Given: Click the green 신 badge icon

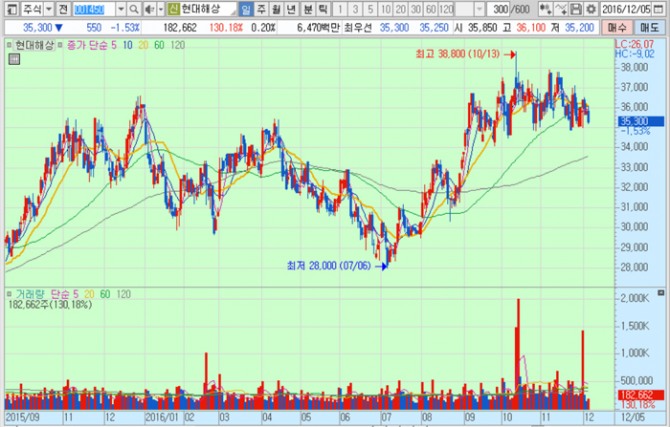Looking at the screenshot, I should click(x=172, y=9).
